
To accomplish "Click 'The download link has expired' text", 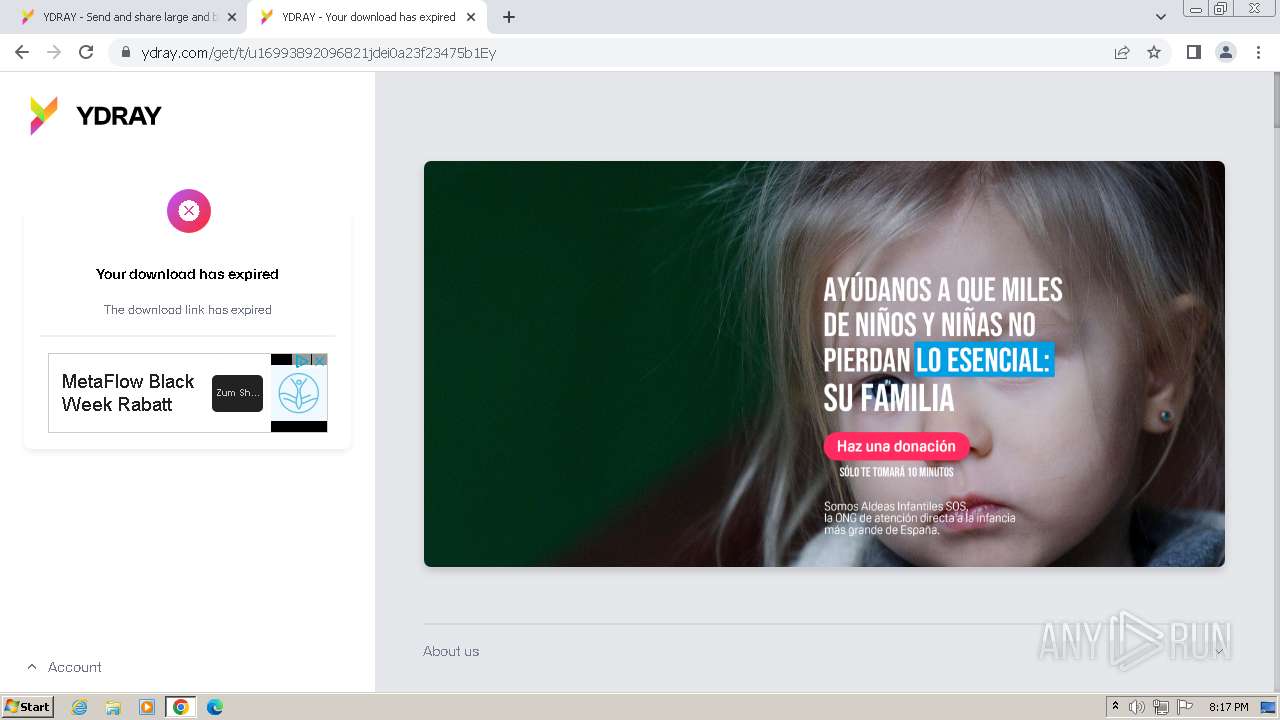I will pyautogui.click(x=188, y=310).
